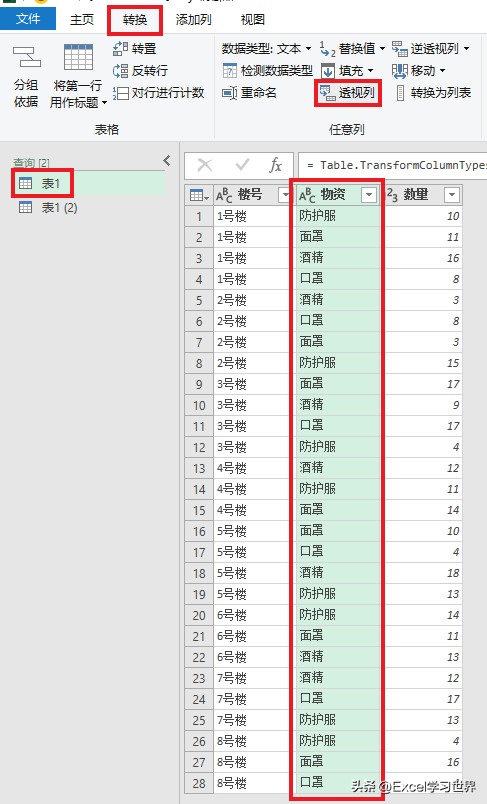Screen dimensions: 487x804
Task: Switch to the 转换 (Transform) tab
Action: point(135,20)
